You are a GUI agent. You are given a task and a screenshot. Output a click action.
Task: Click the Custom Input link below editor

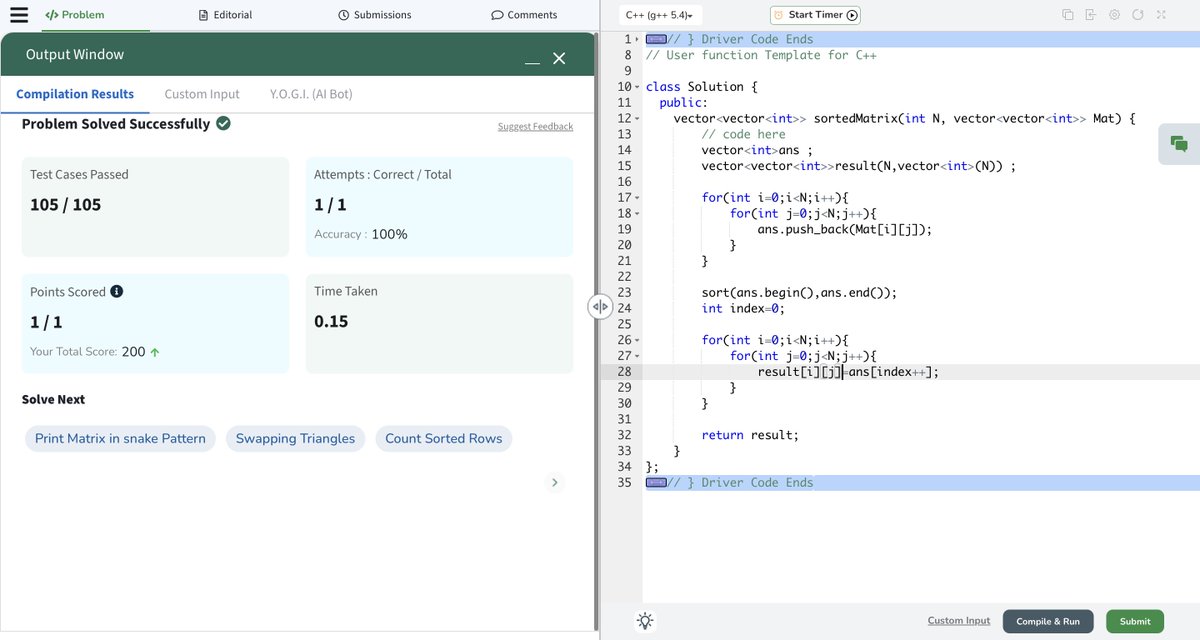click(x=959, y=621)
